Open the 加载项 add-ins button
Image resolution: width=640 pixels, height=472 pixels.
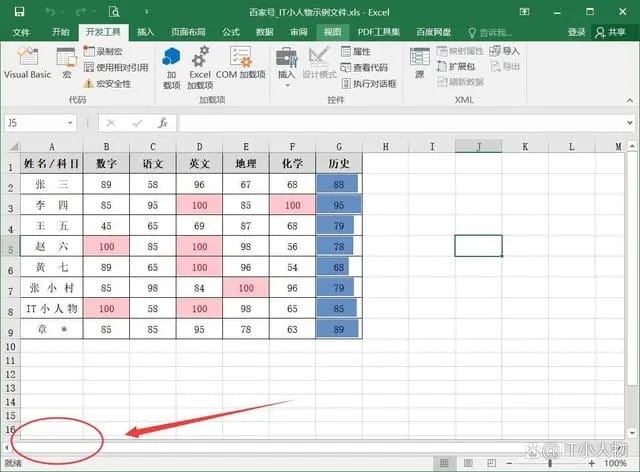click(x=171, y=68)
